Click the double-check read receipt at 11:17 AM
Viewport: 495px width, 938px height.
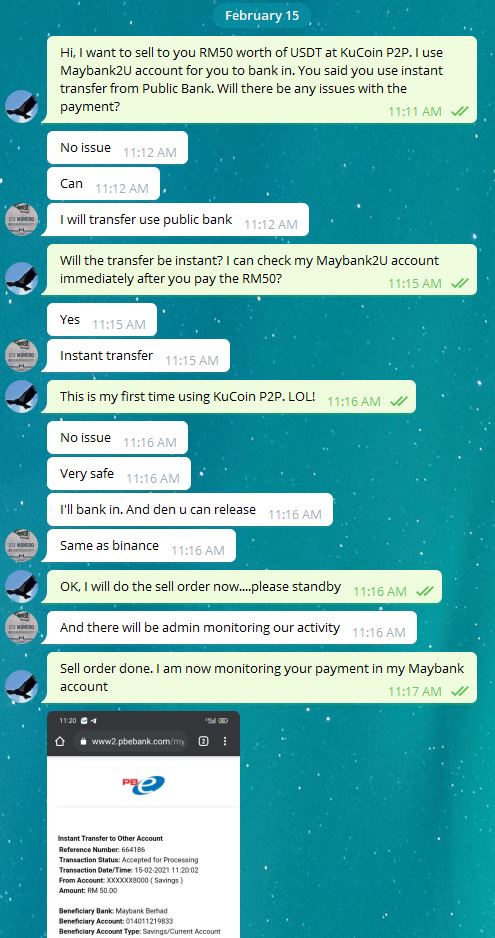point(460,691)
